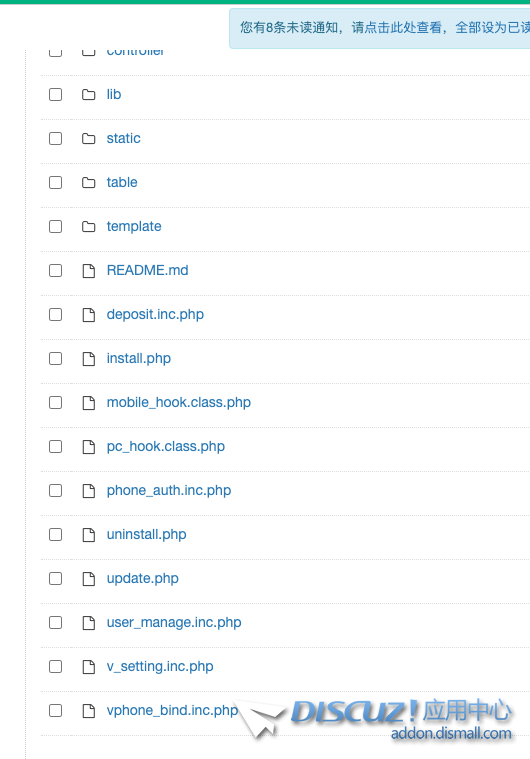Click the file icon beside uninstall.php

click(x=89, y=534)
